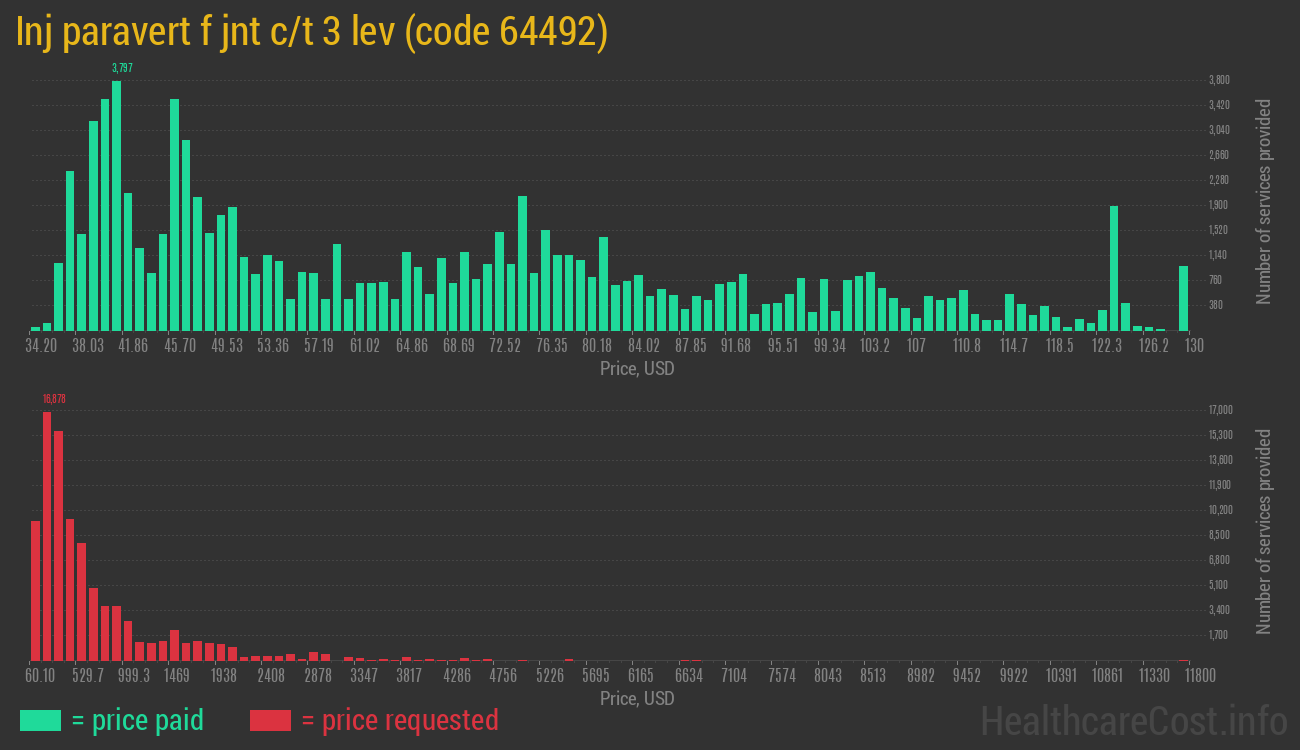Click the 17,000 y-axis tick label
Screen dimensions: 1300x750
click(1219, 410)
